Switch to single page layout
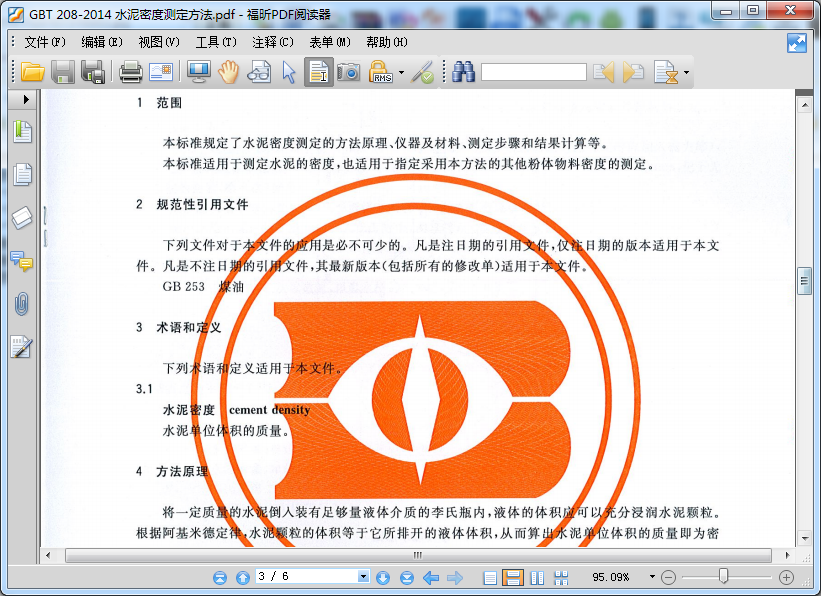This screenshot has height=596, width=821. pos(490,578)
